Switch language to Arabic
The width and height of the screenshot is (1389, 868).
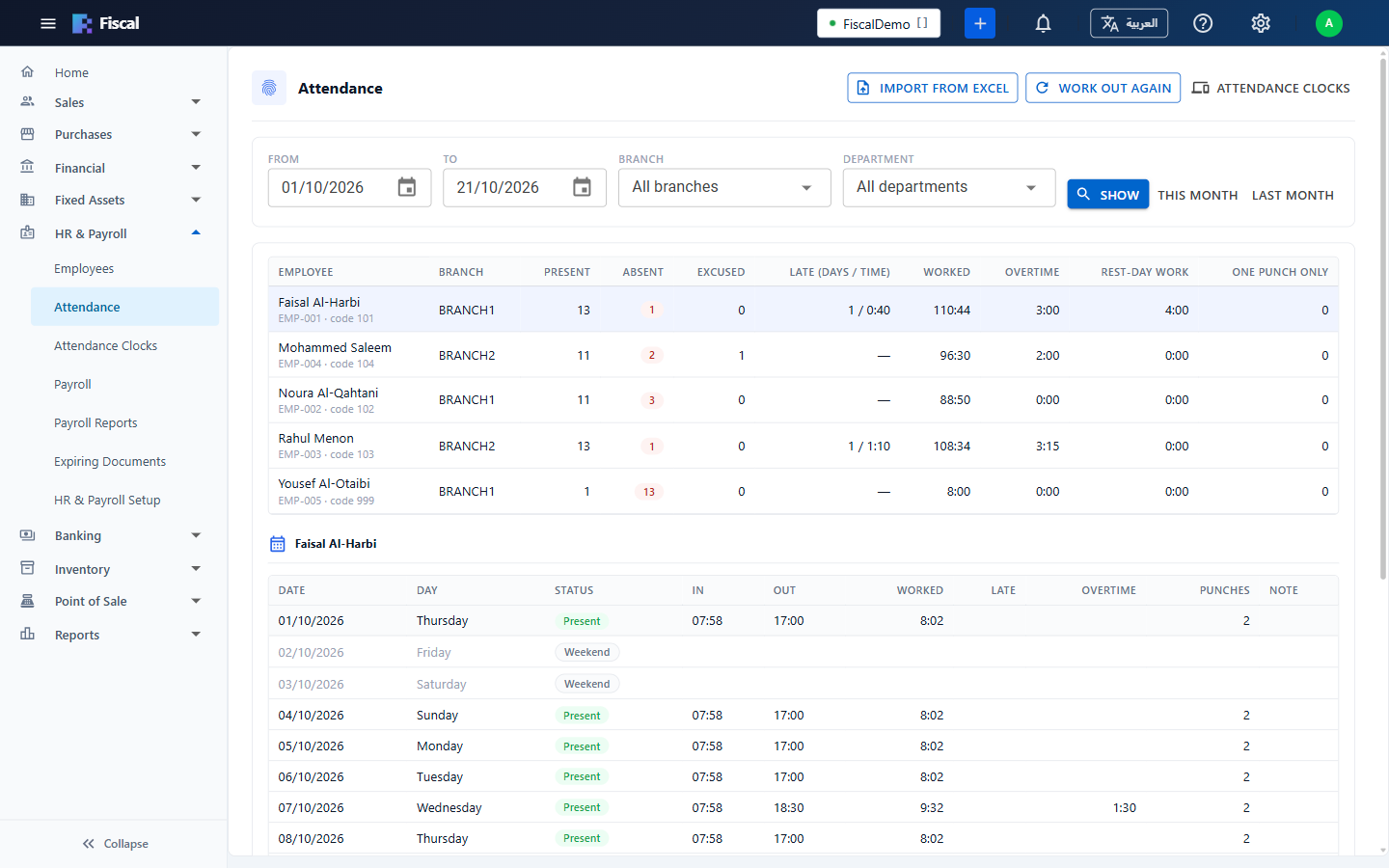click(1129, 23)
